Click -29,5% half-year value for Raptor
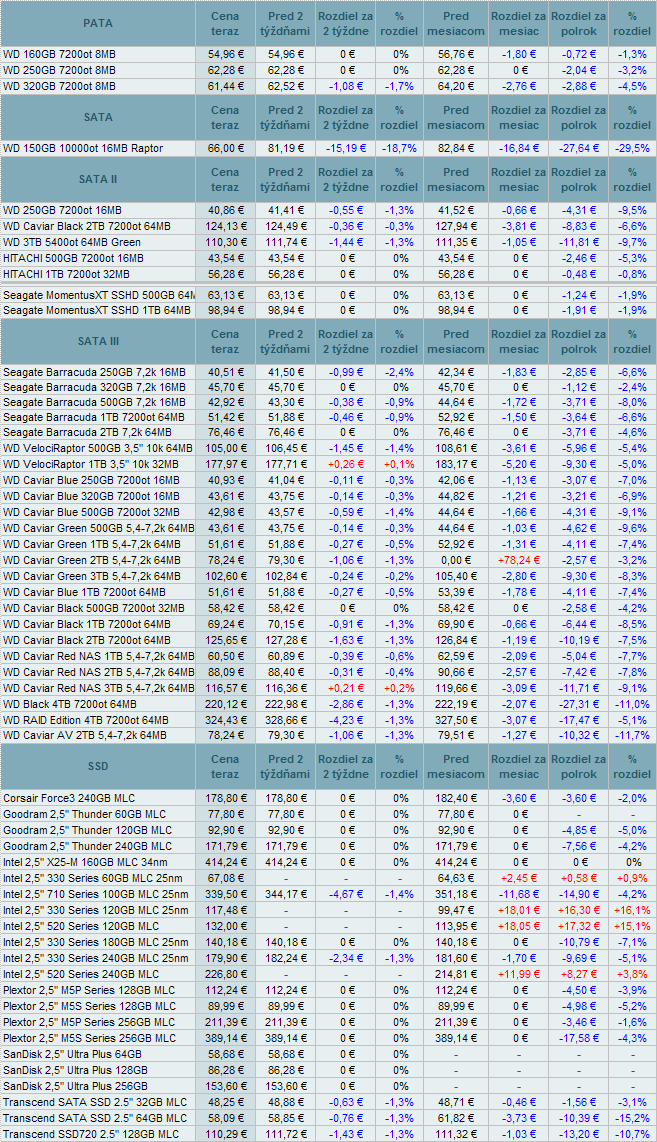The height and width of the screenshot is (1142, 657). click(x=632, y=149)
